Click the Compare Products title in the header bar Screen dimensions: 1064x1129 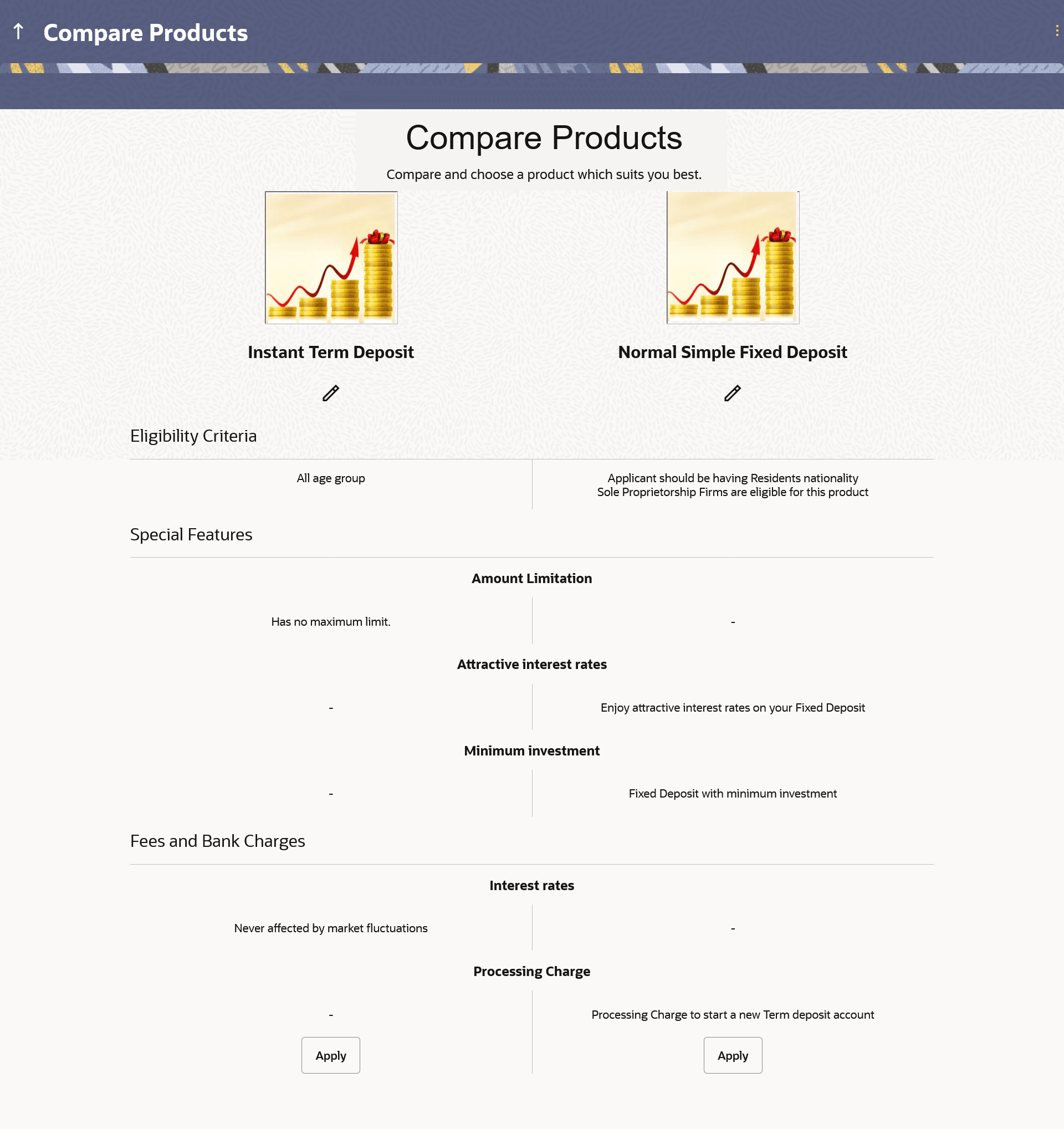(145, 33)
